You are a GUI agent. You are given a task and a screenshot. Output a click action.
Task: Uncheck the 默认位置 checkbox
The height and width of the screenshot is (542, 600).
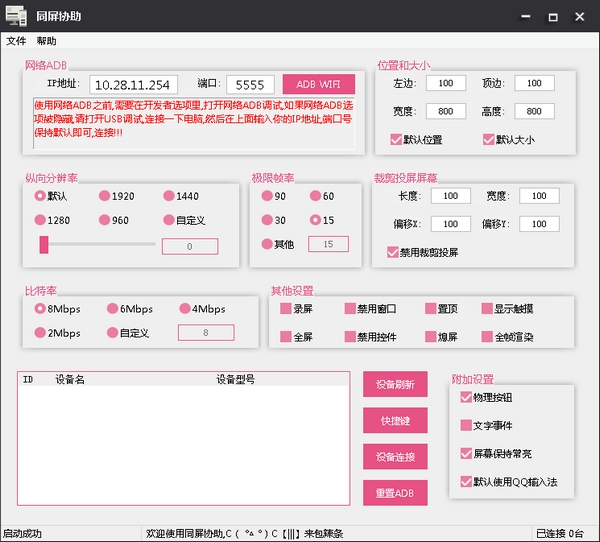click(397, 139)
